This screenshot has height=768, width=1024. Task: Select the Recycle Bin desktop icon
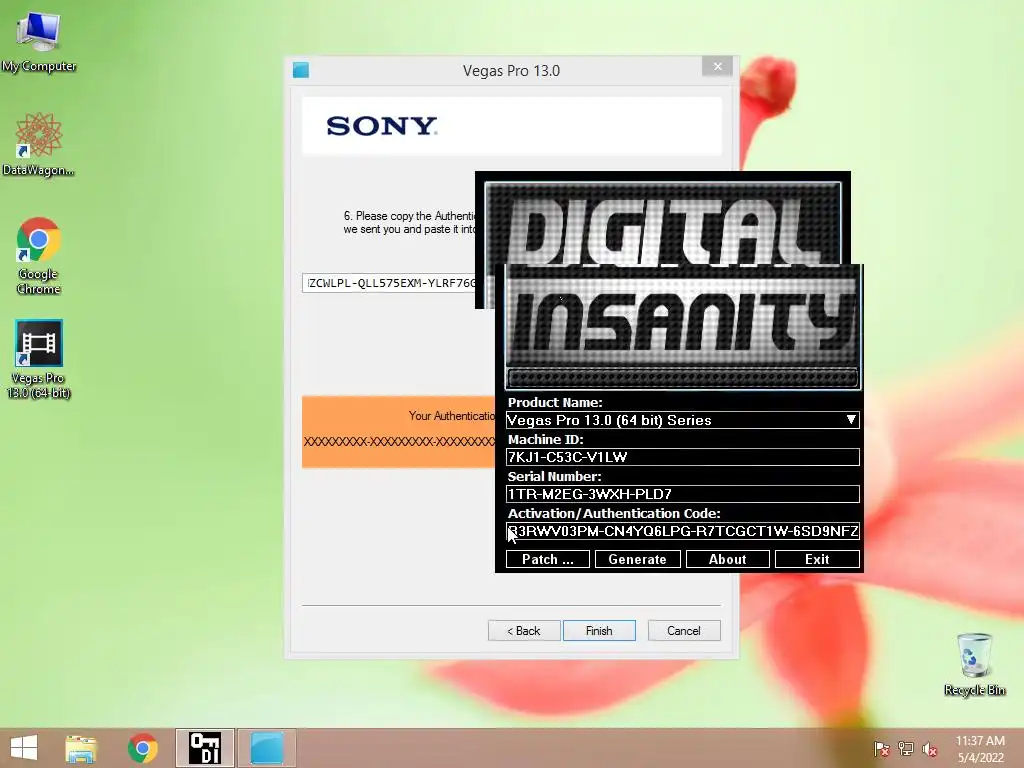pyautogui.click(x=974, y=664)
